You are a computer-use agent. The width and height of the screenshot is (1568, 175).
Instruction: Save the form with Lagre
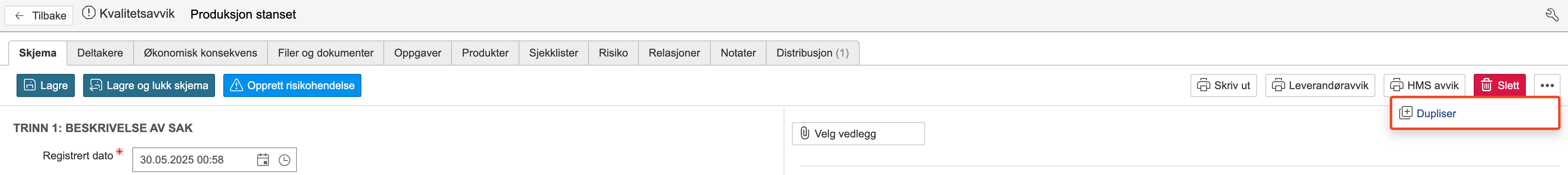pyautogui.click(x=45, y=86)
